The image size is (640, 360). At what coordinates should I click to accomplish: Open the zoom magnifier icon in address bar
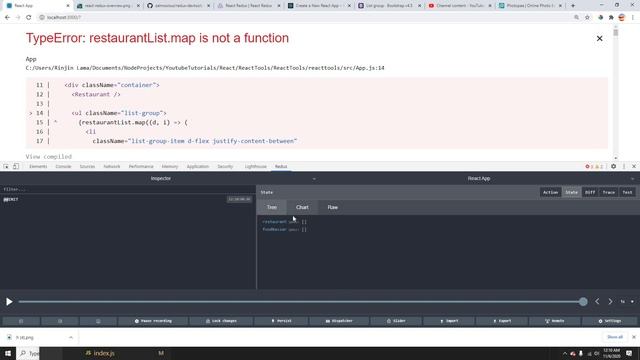[x=576, y=18]
